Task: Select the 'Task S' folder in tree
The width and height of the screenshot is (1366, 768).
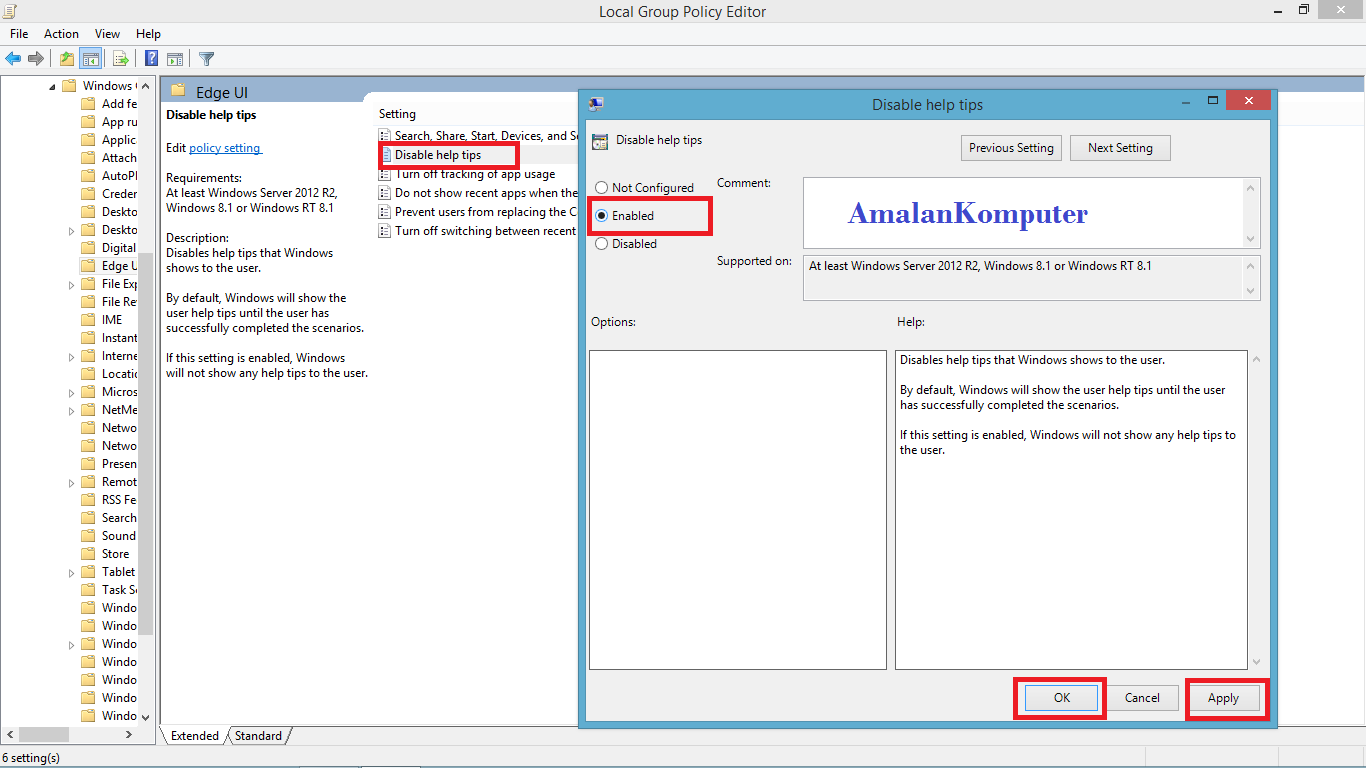Action: click(x=119, y=590)
